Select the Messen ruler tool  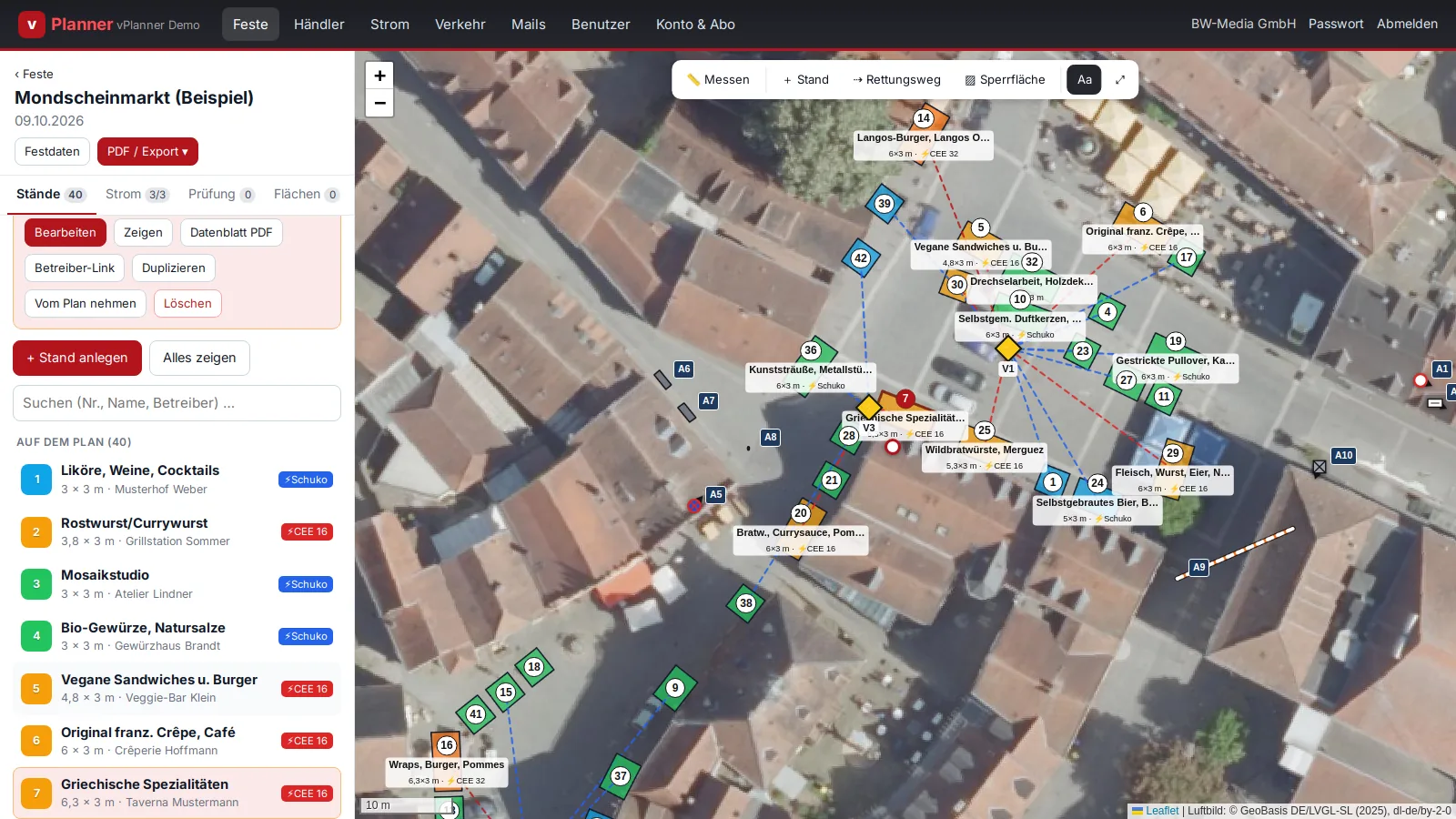pyautogui.click(x=718, y=80)
